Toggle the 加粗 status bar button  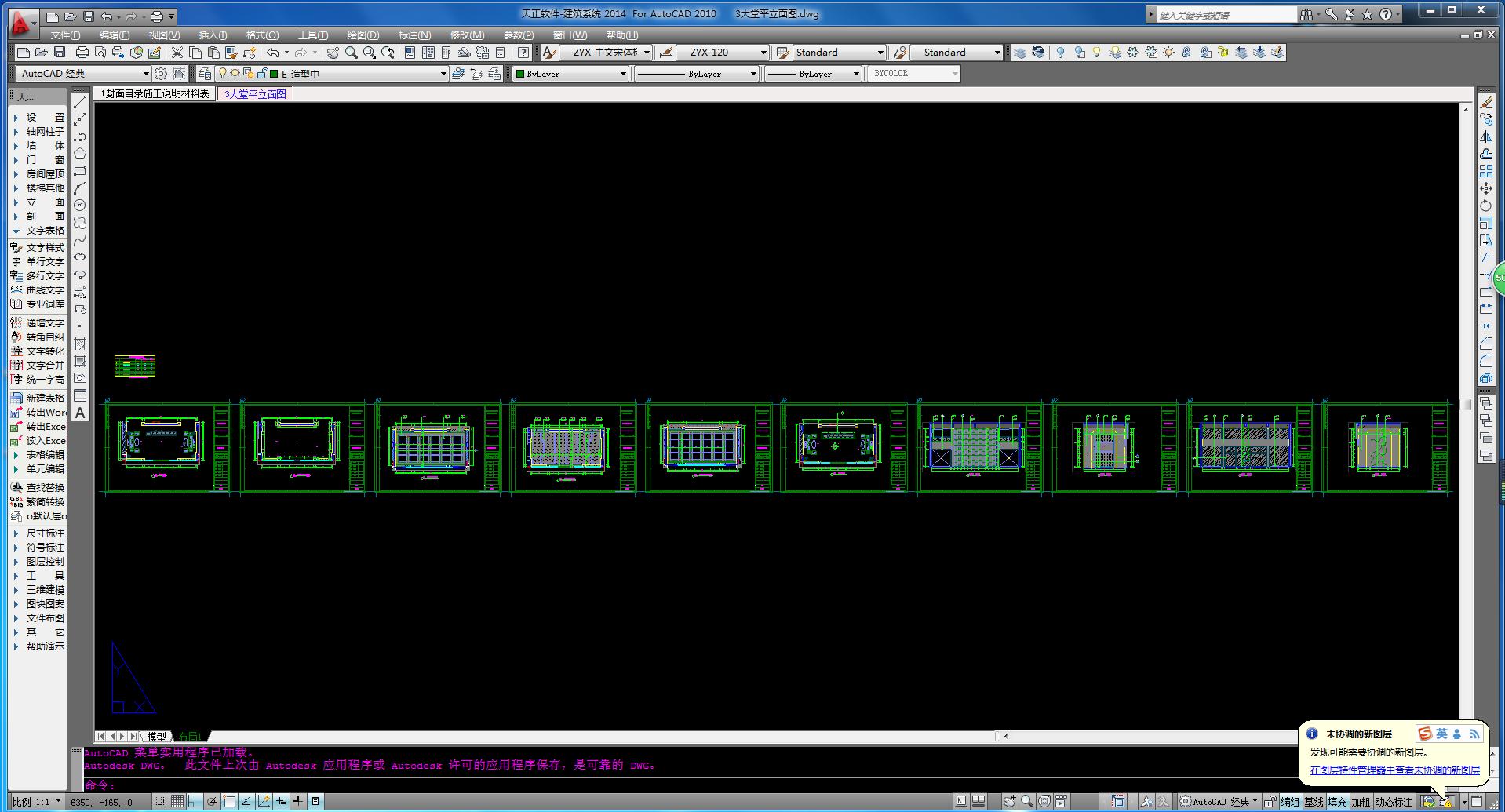click(1361, 802)
